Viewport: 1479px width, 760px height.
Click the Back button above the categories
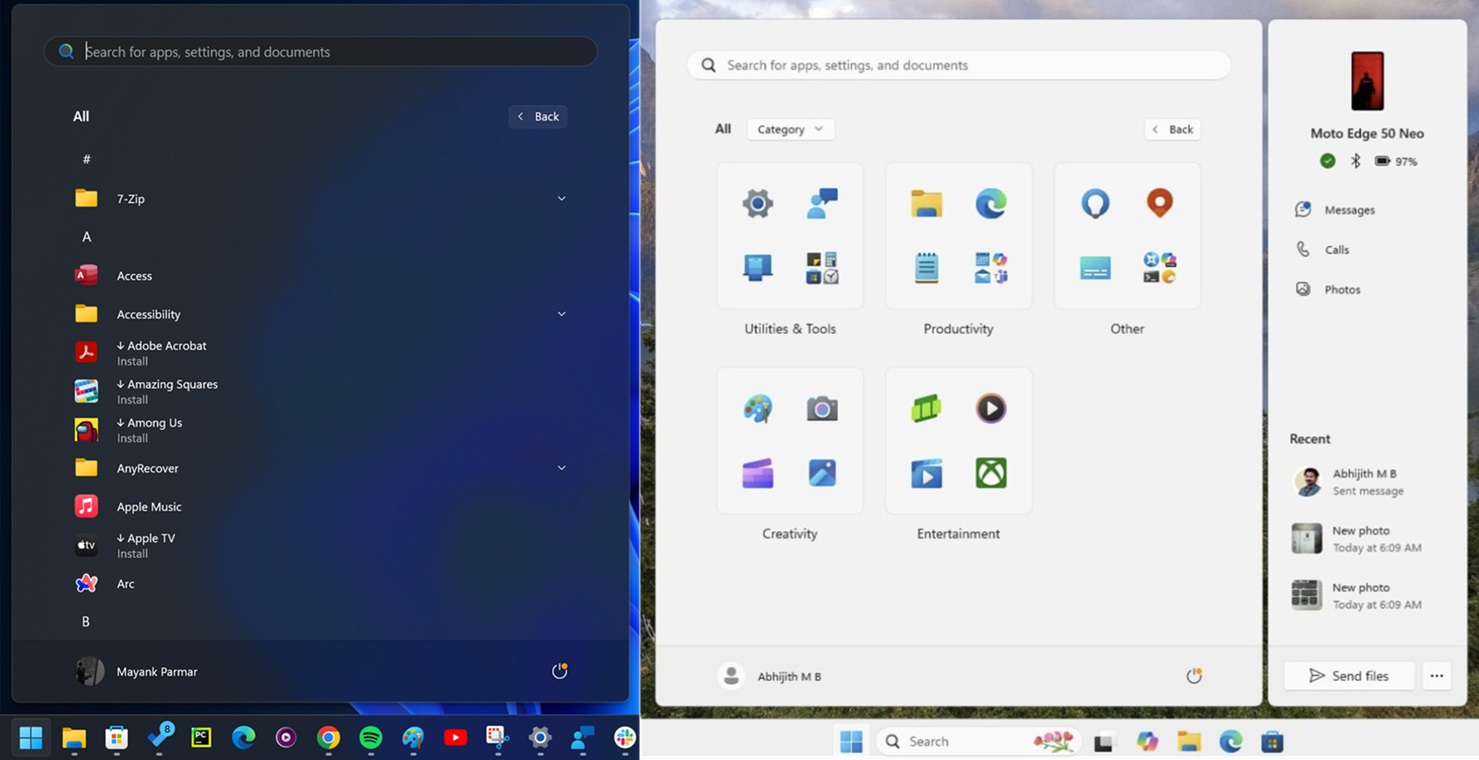tap(1171, 129)
